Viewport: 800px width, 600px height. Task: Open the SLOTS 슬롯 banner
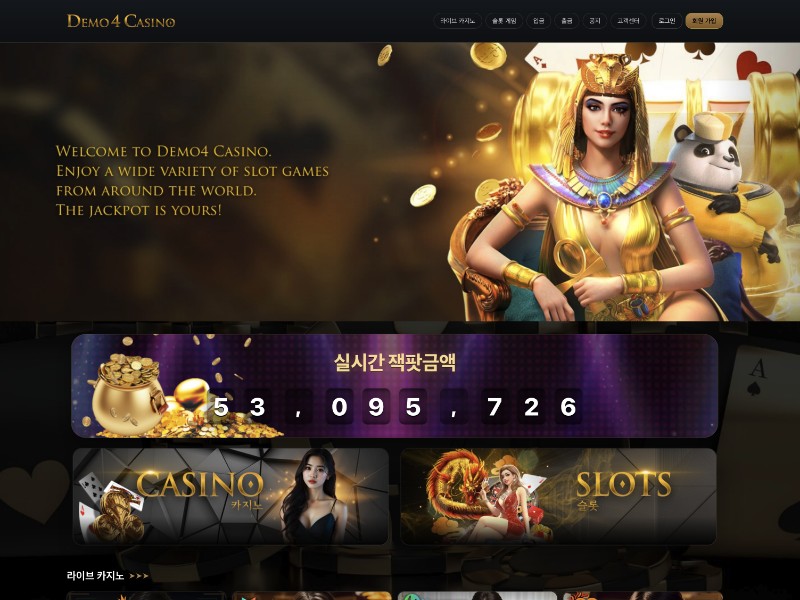559,496
